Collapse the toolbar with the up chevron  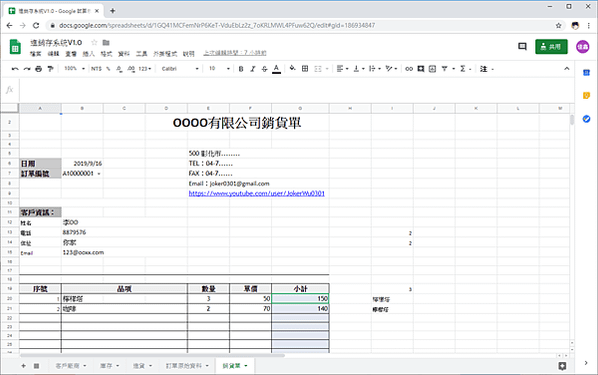566,69
